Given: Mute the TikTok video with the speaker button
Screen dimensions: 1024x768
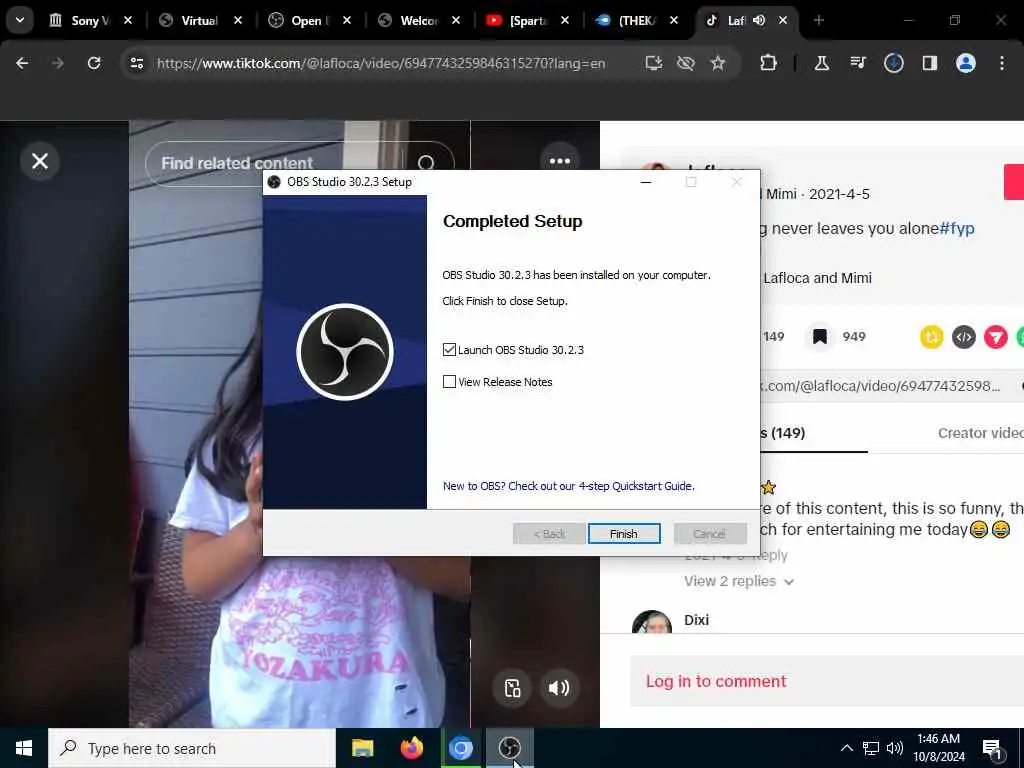Looking at the screenshot, I should point(559,688).
